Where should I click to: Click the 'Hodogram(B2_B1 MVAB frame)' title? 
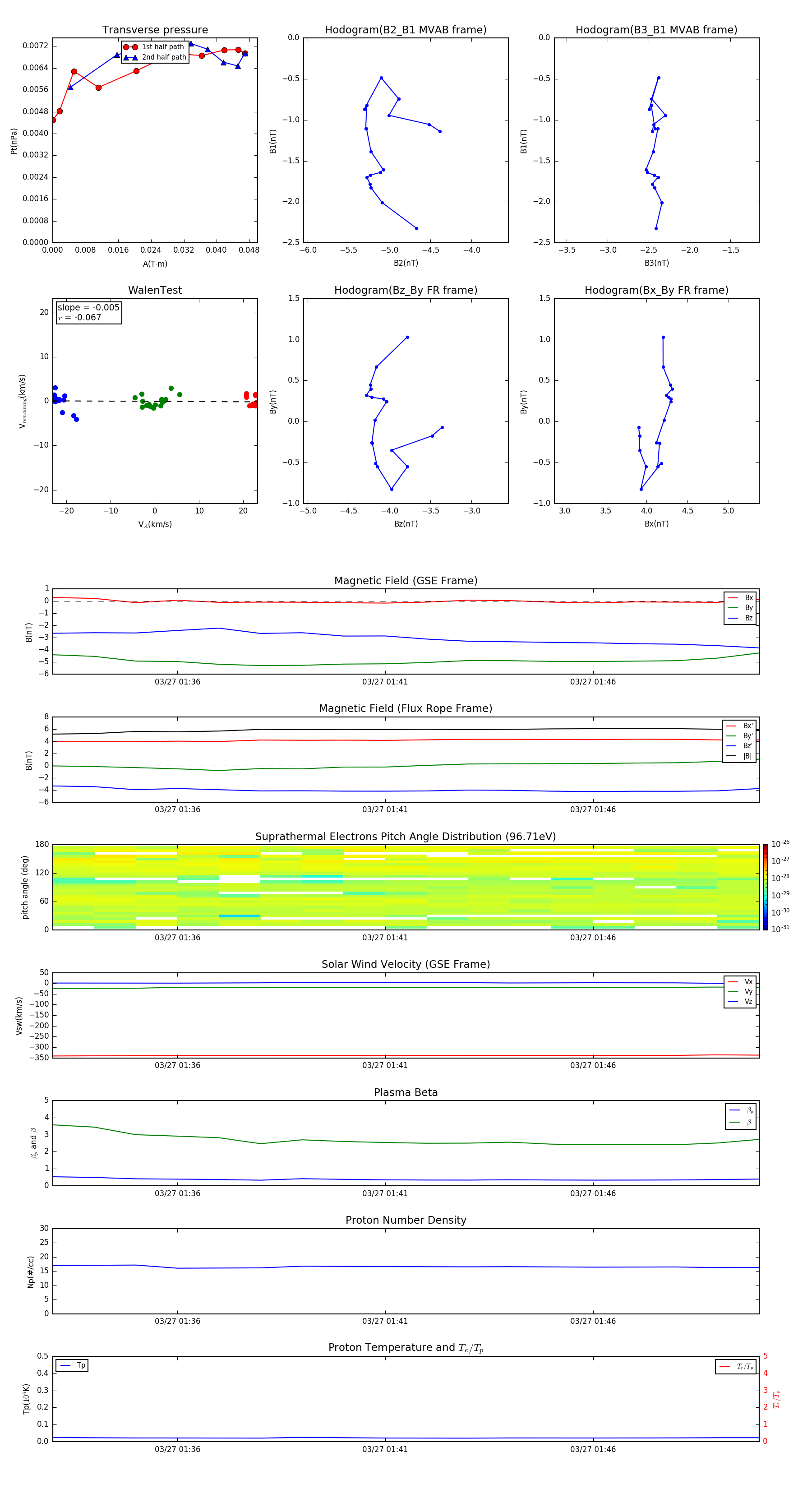coord(405,30)
